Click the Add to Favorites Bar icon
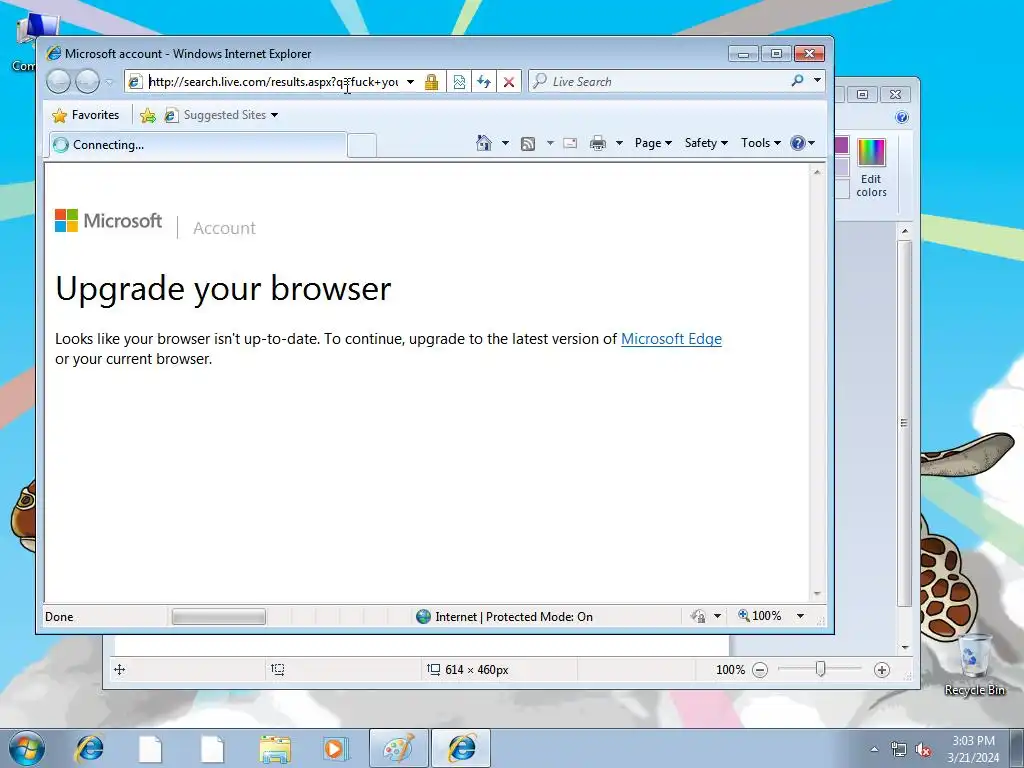This screenshot has width=1024, height=768. click(148, 116)
